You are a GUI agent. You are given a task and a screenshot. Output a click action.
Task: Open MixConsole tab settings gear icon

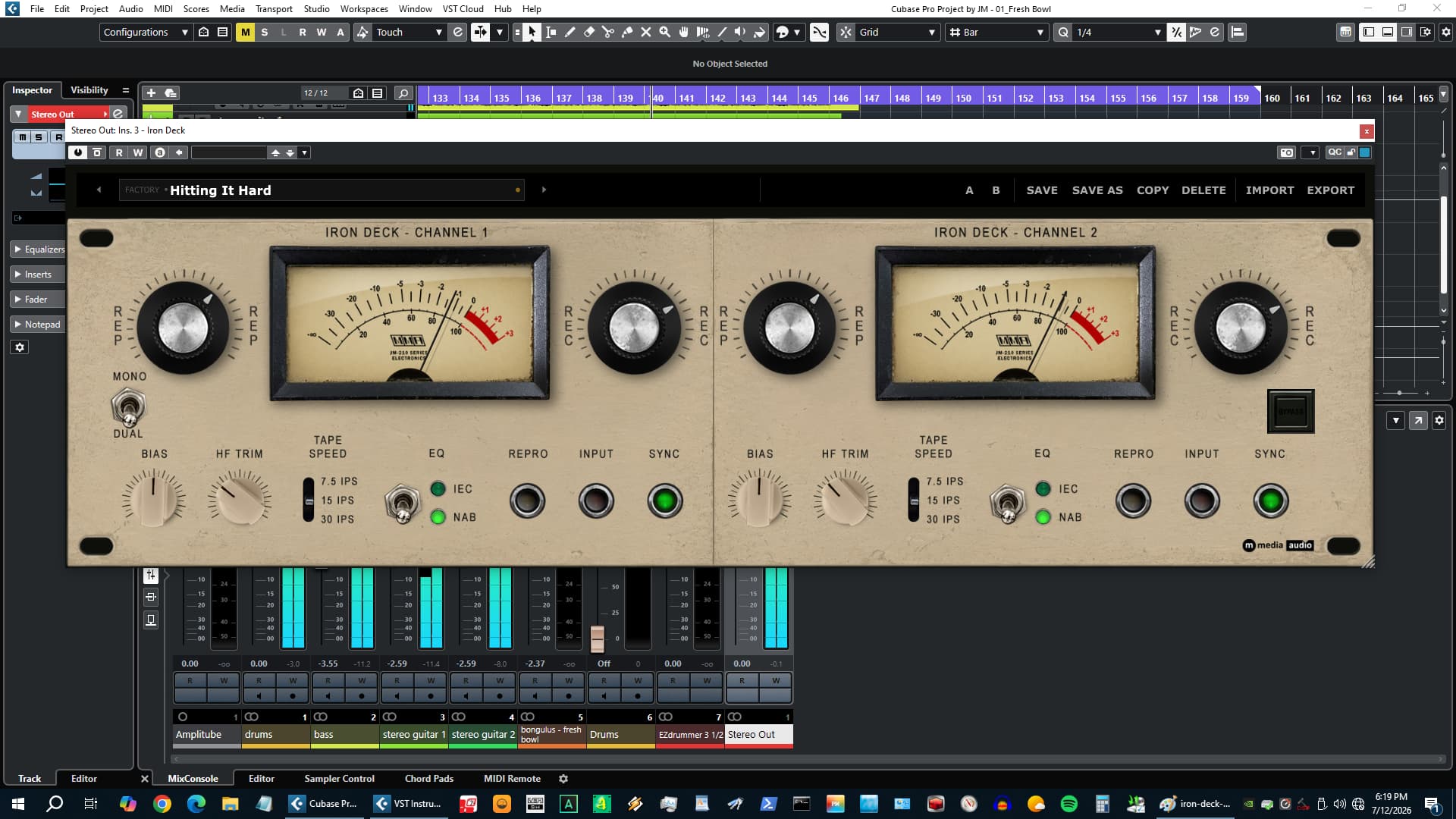[563, 779]
